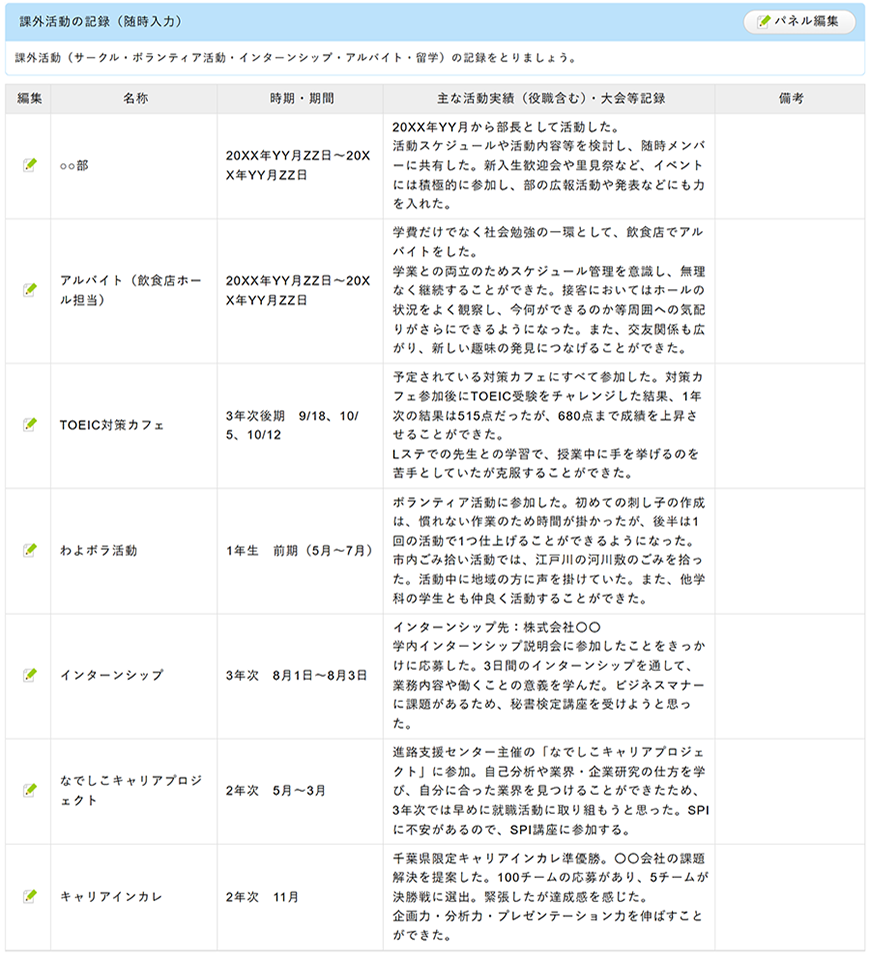Image resolution: width=870 pixels, height=956 pixels.
Task: Select the アルバイト（飲食店ホール担当） name cell
Action: tap(134, 291)
